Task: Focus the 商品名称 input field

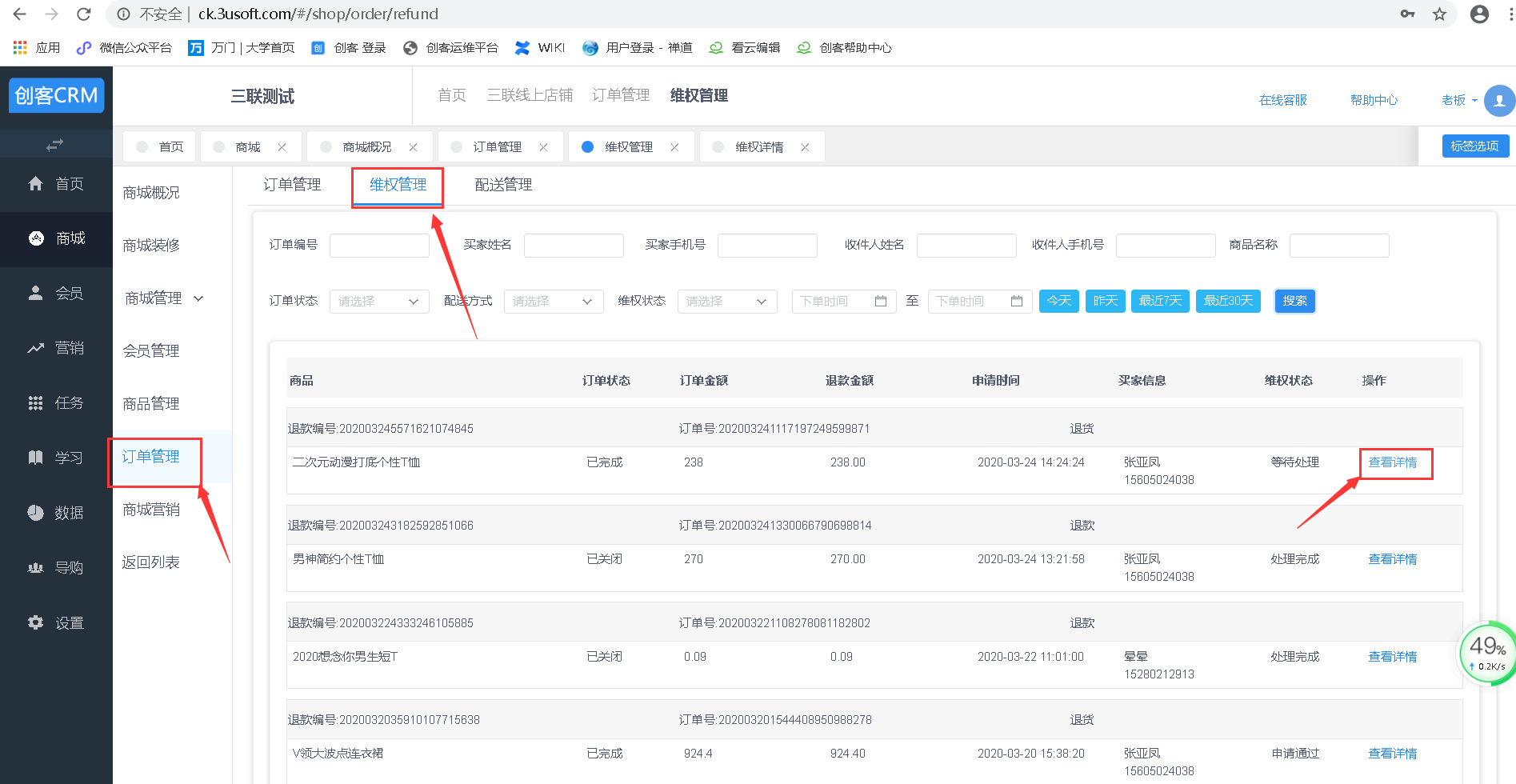Action: tap(1339, 246)
